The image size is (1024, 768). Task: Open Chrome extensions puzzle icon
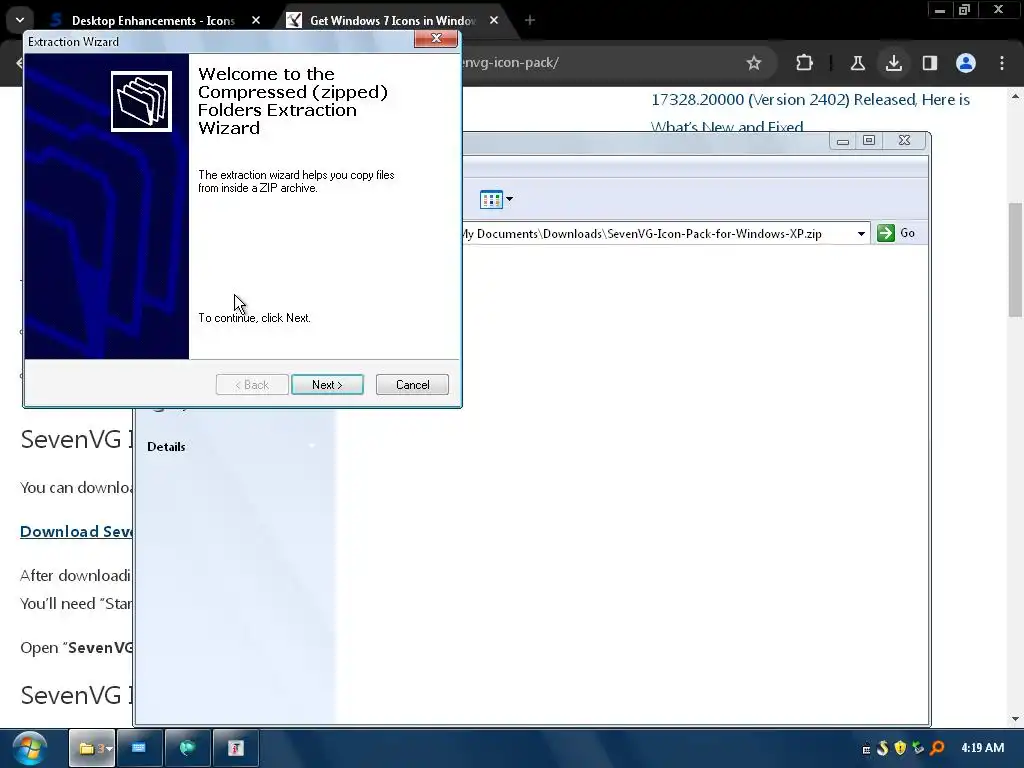[804, 63]
